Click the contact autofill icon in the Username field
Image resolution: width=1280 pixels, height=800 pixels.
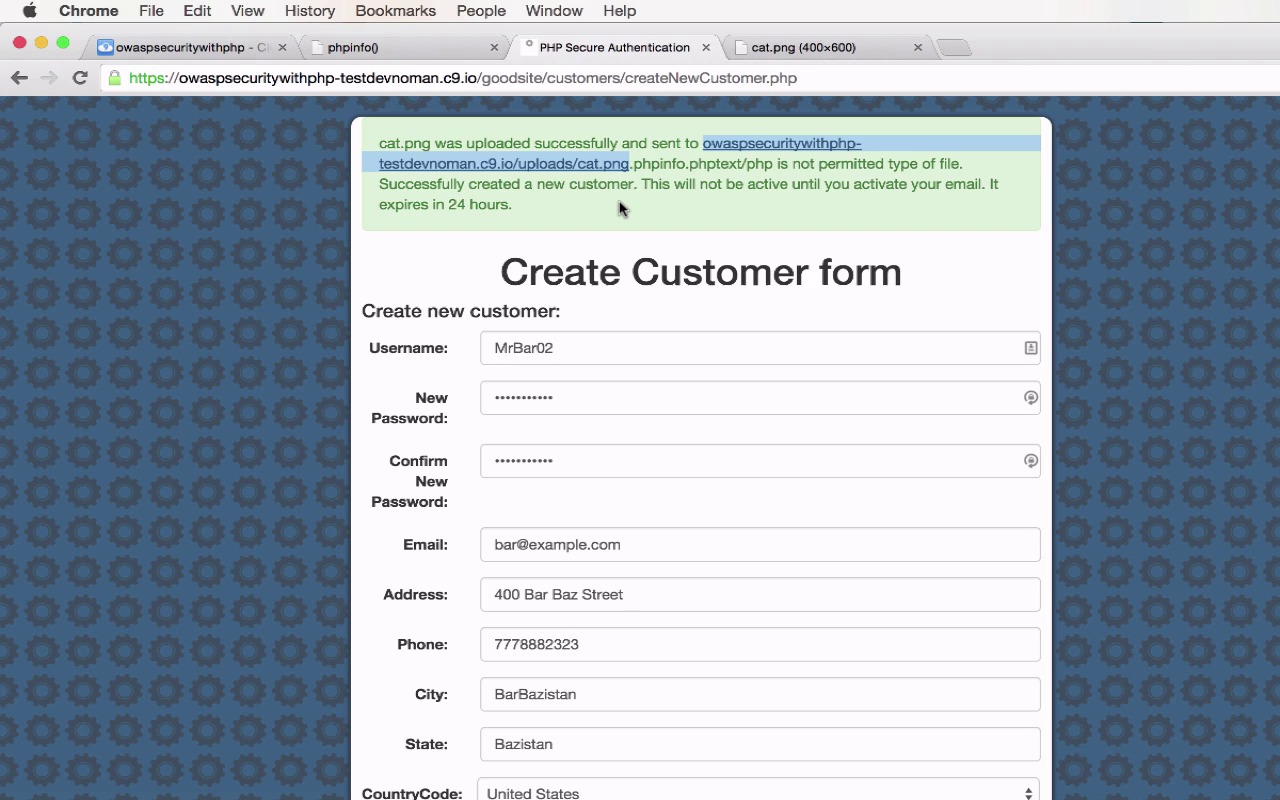[1030, 348]
